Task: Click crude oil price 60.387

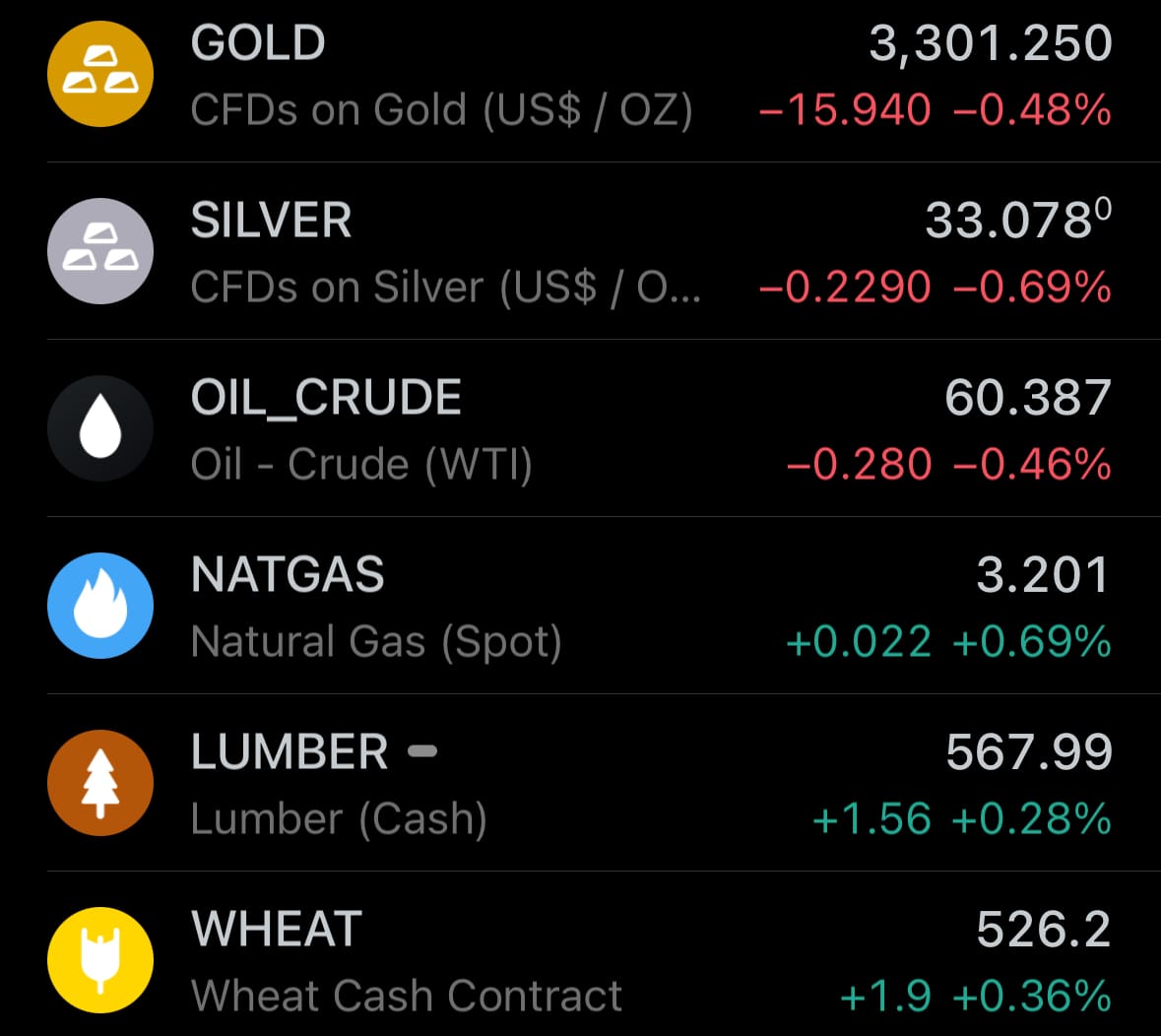Action: [x=1028, y=398]
